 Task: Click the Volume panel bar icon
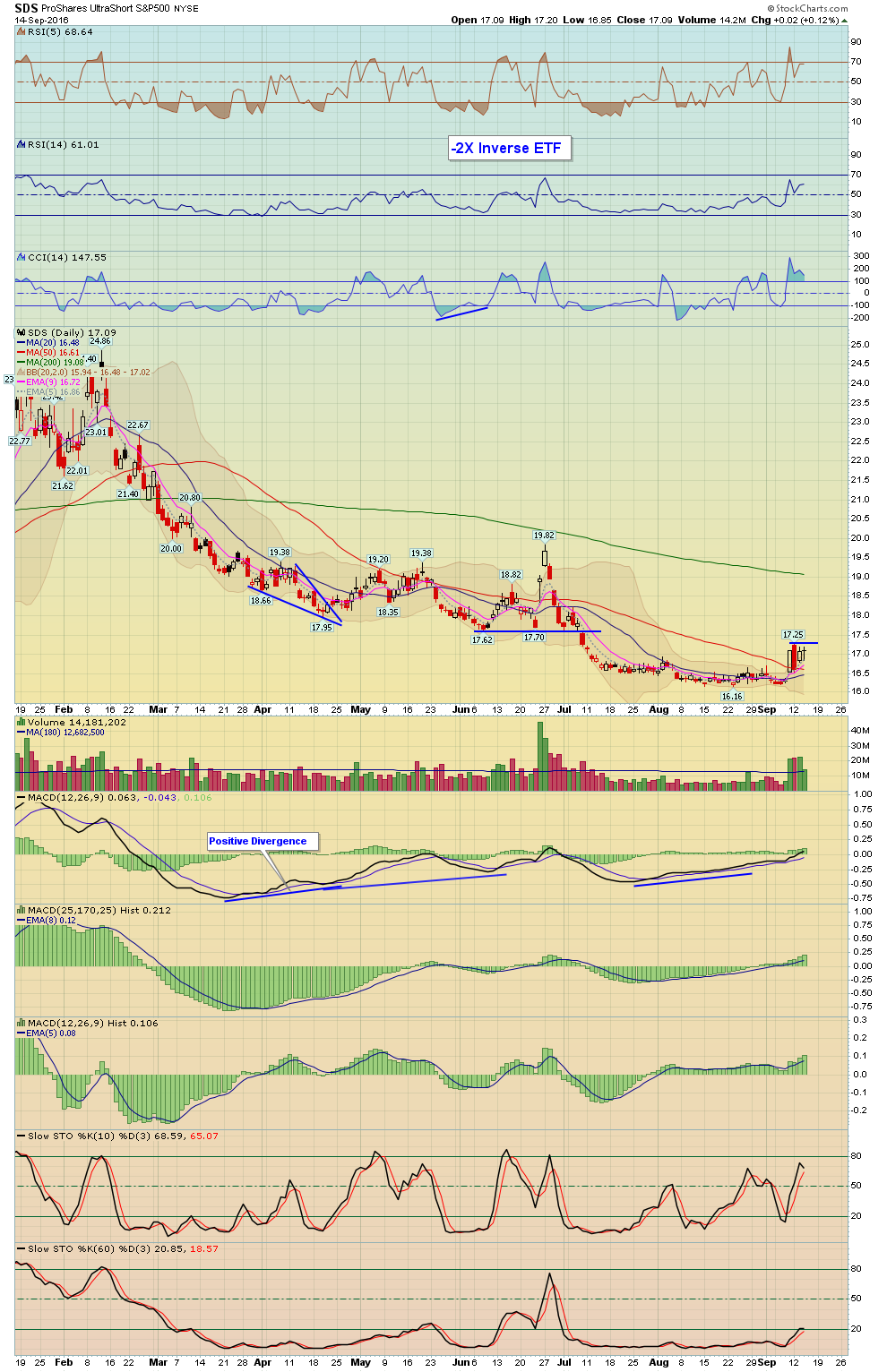(x=22, y=722)
